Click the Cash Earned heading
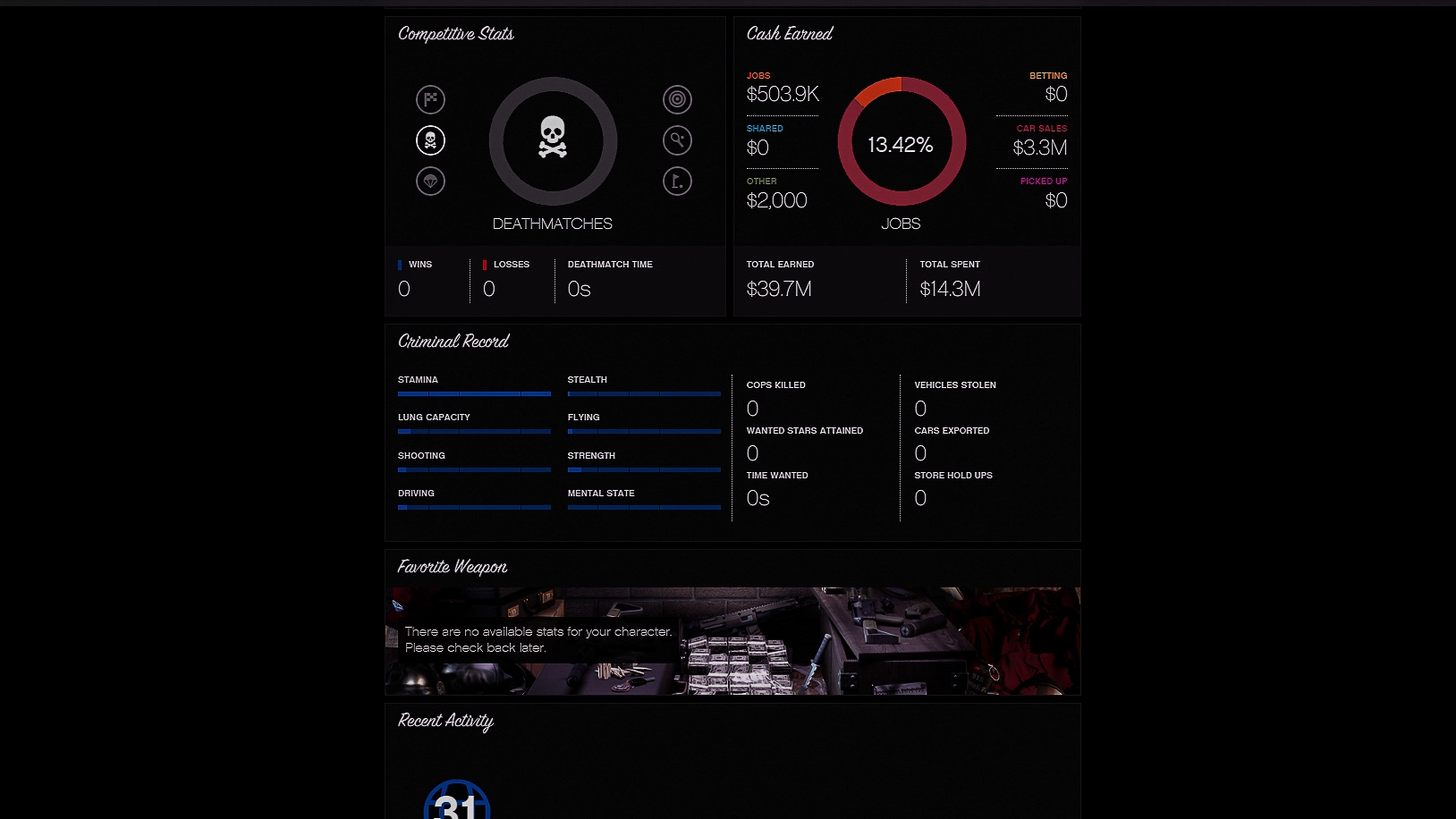The image size is (1456, 819). (790, 34)
